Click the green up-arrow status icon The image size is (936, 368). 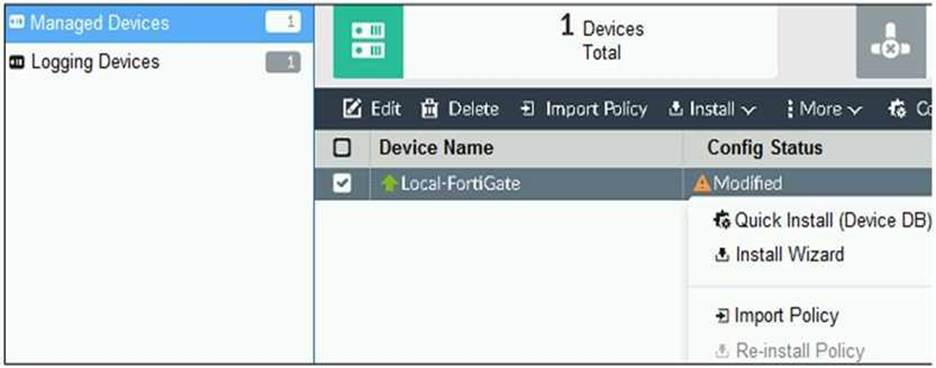[390, 183]
